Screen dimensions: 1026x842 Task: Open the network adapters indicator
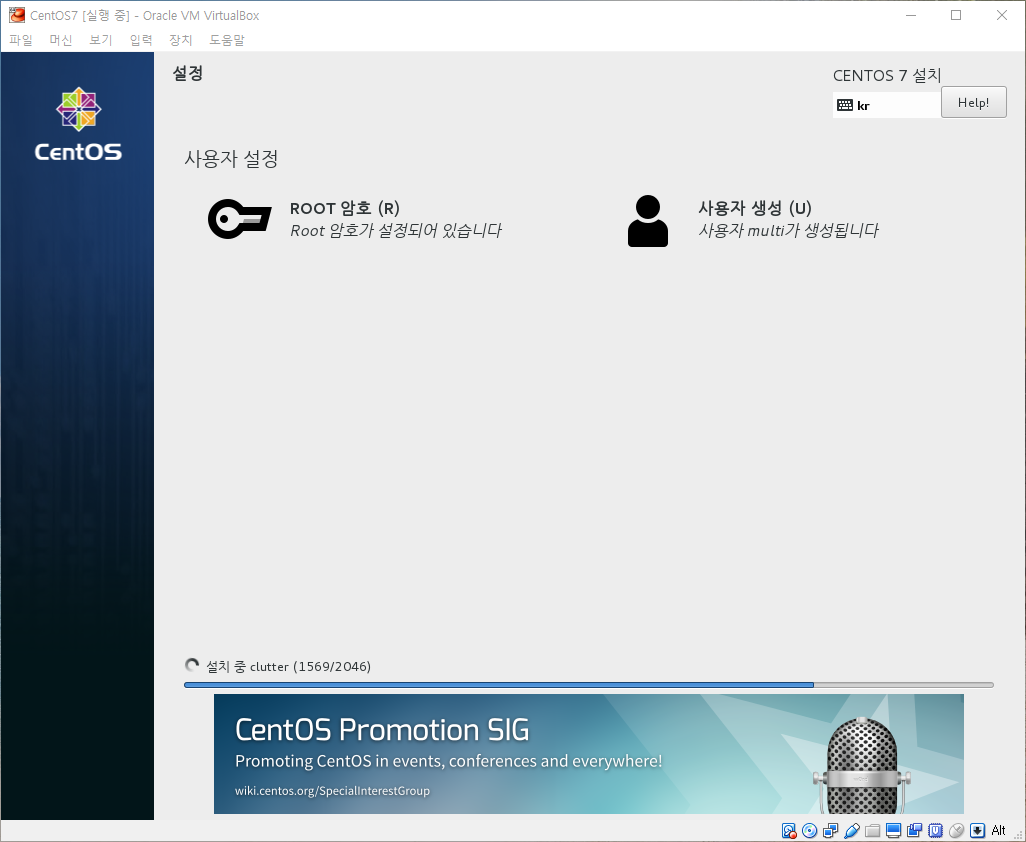click(830, 831)
